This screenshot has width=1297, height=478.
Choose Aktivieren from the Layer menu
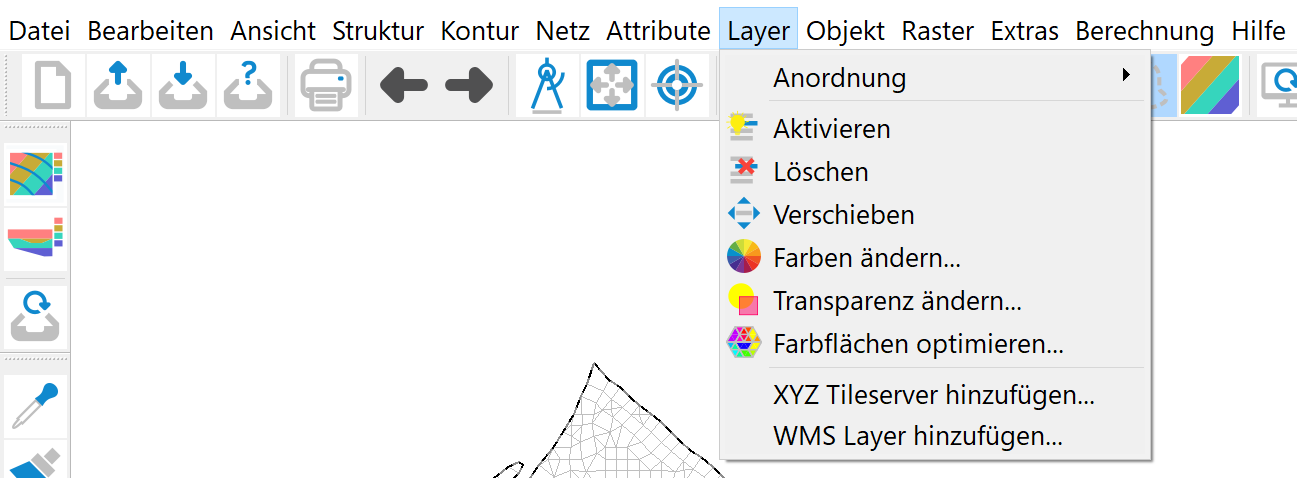(936, 128)
